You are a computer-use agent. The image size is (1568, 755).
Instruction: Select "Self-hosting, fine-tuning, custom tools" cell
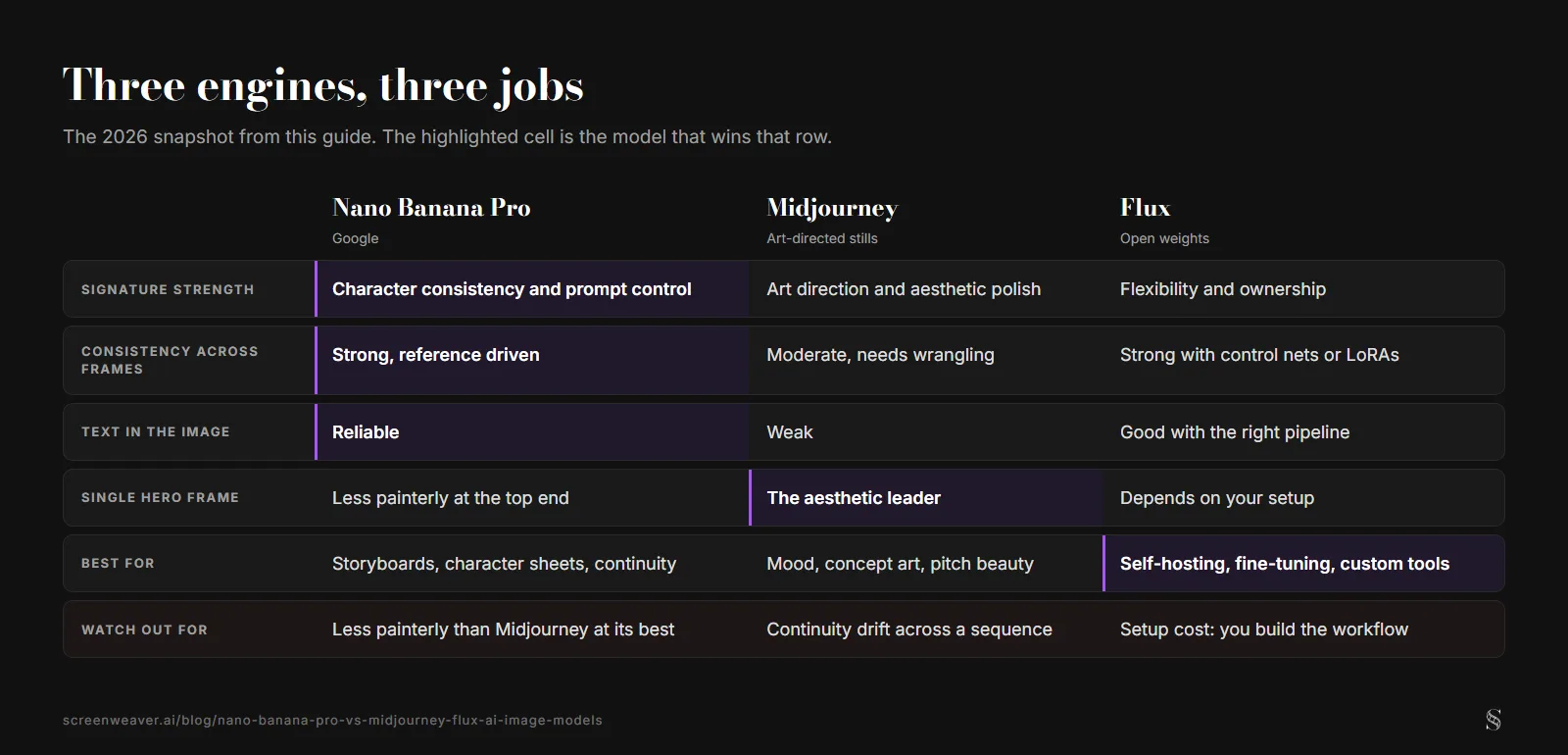(1303, 563)
